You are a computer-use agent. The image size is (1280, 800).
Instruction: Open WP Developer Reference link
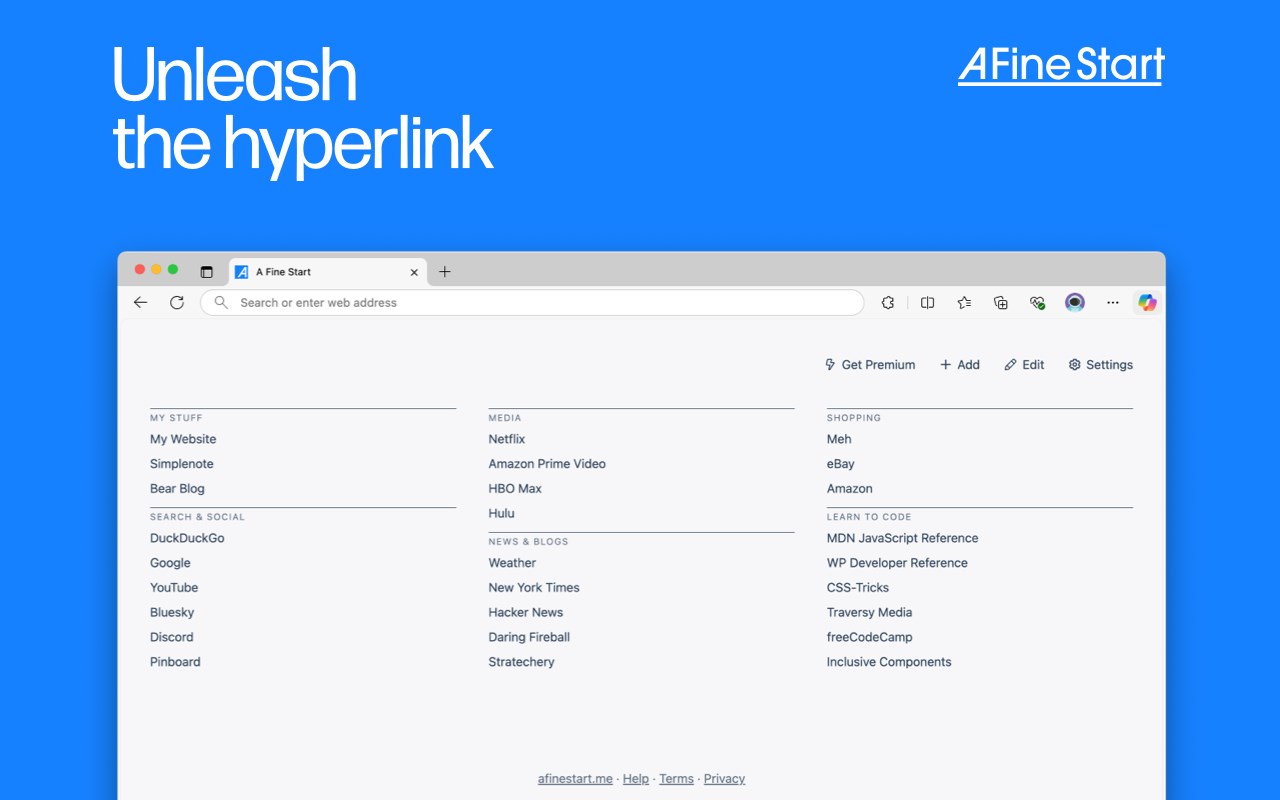point(897,563)
